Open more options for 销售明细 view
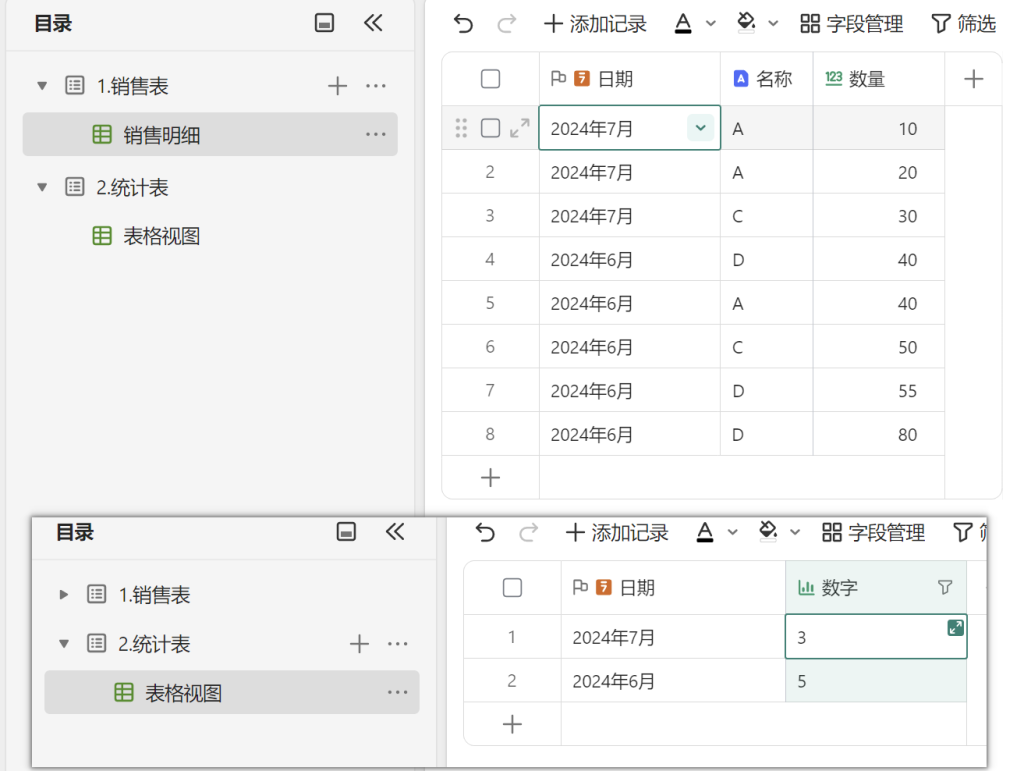1024x771 pixels. (376, 134)
